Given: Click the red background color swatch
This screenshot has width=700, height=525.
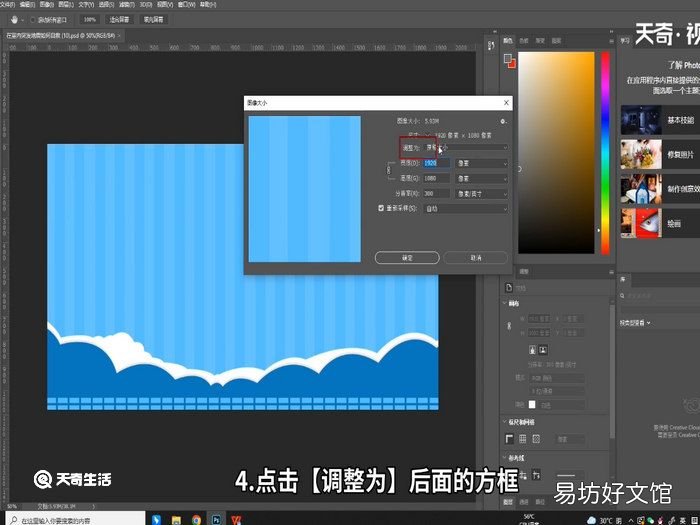Looking at the screenshot, I should (512, 63).
